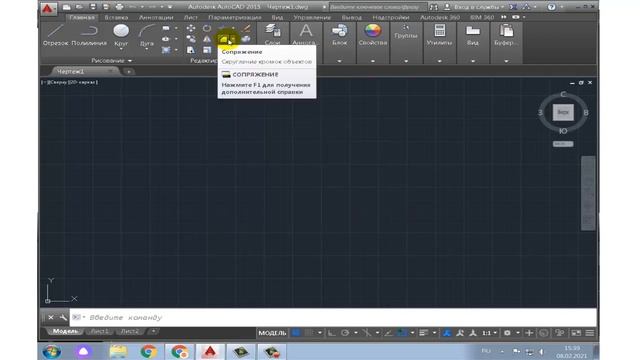The height and width of the screenshot is (360, 640).
Task: Click the taskbar volume speaker icon
Action: (542, 351)
